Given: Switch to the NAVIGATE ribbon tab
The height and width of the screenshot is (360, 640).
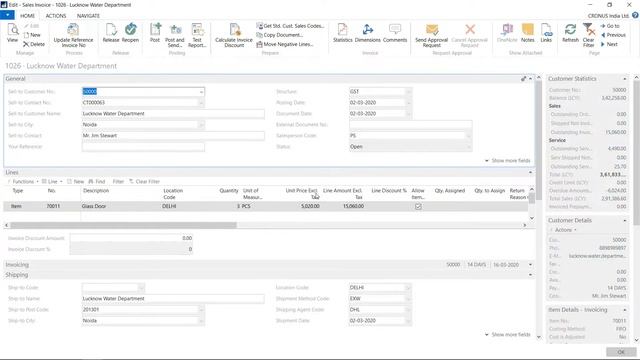Looking at the screenshot, I should point(88,16).
